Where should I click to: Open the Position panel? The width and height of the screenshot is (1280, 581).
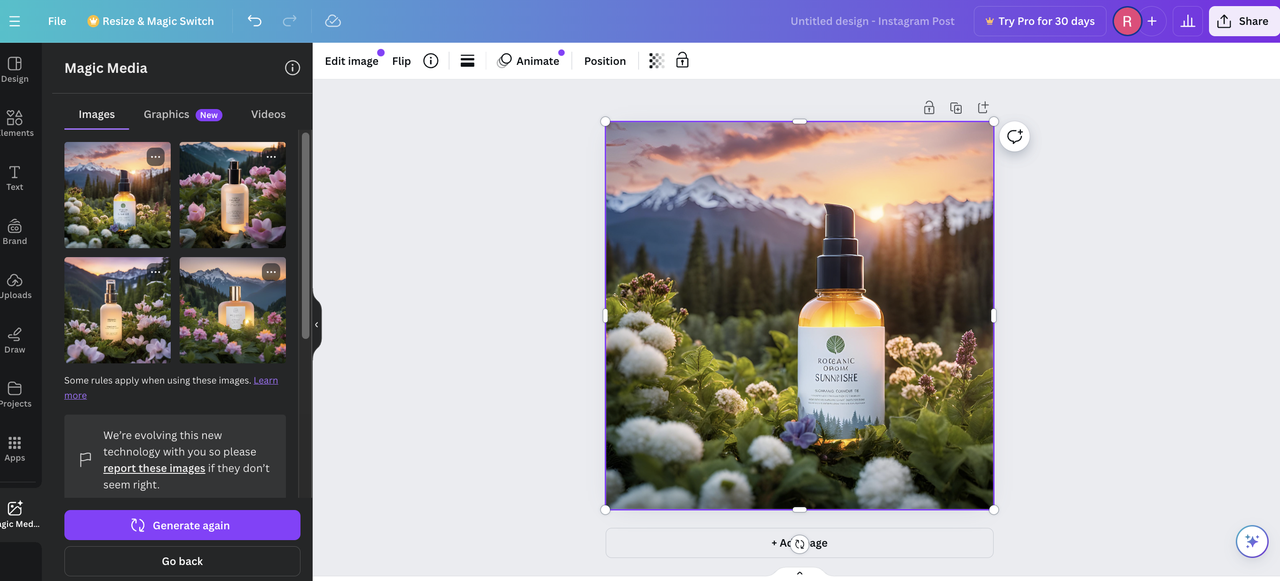point(605,61)
